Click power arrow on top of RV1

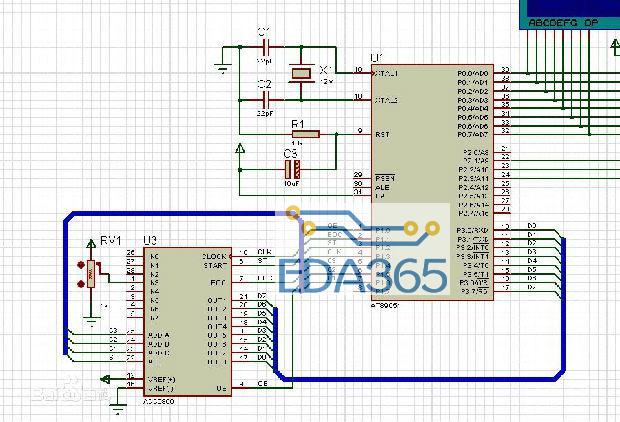91,244
